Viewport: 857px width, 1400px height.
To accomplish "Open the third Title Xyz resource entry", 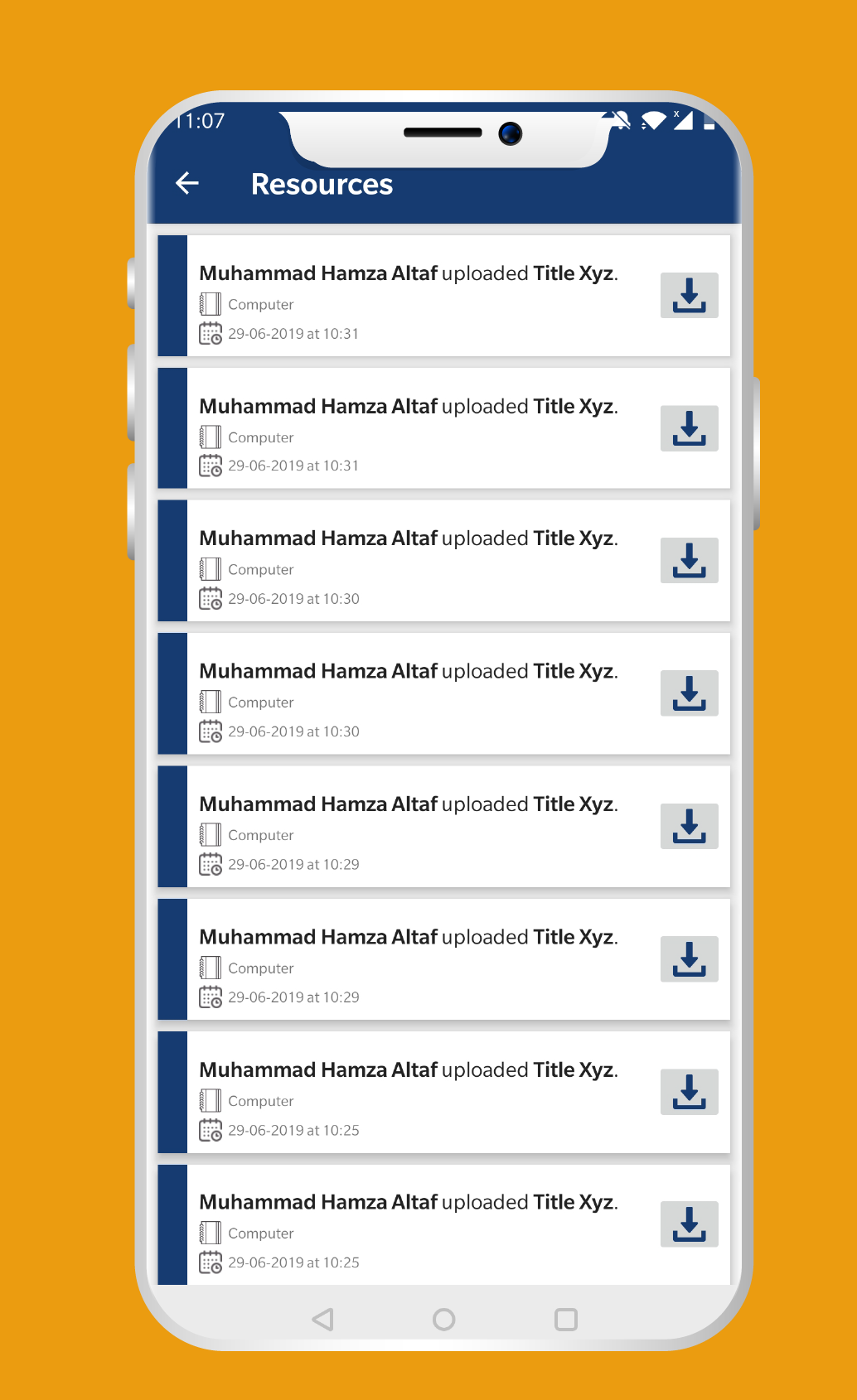I will tap(443, 561).
